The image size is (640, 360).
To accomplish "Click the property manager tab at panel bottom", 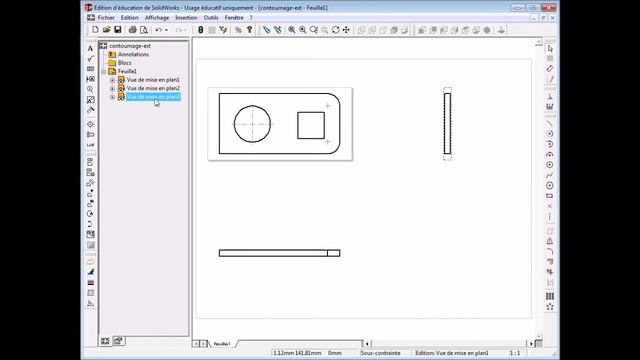I will pos(118,341).
